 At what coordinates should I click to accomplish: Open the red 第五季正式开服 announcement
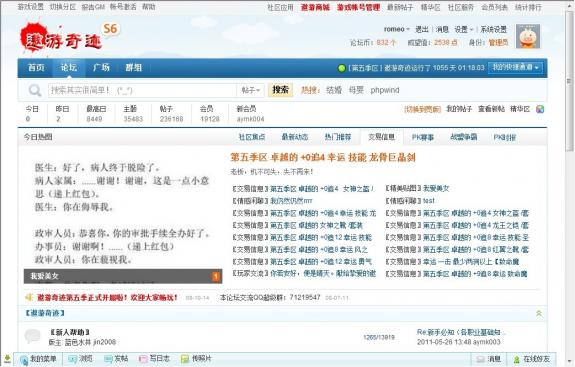(x=107, y=297)
